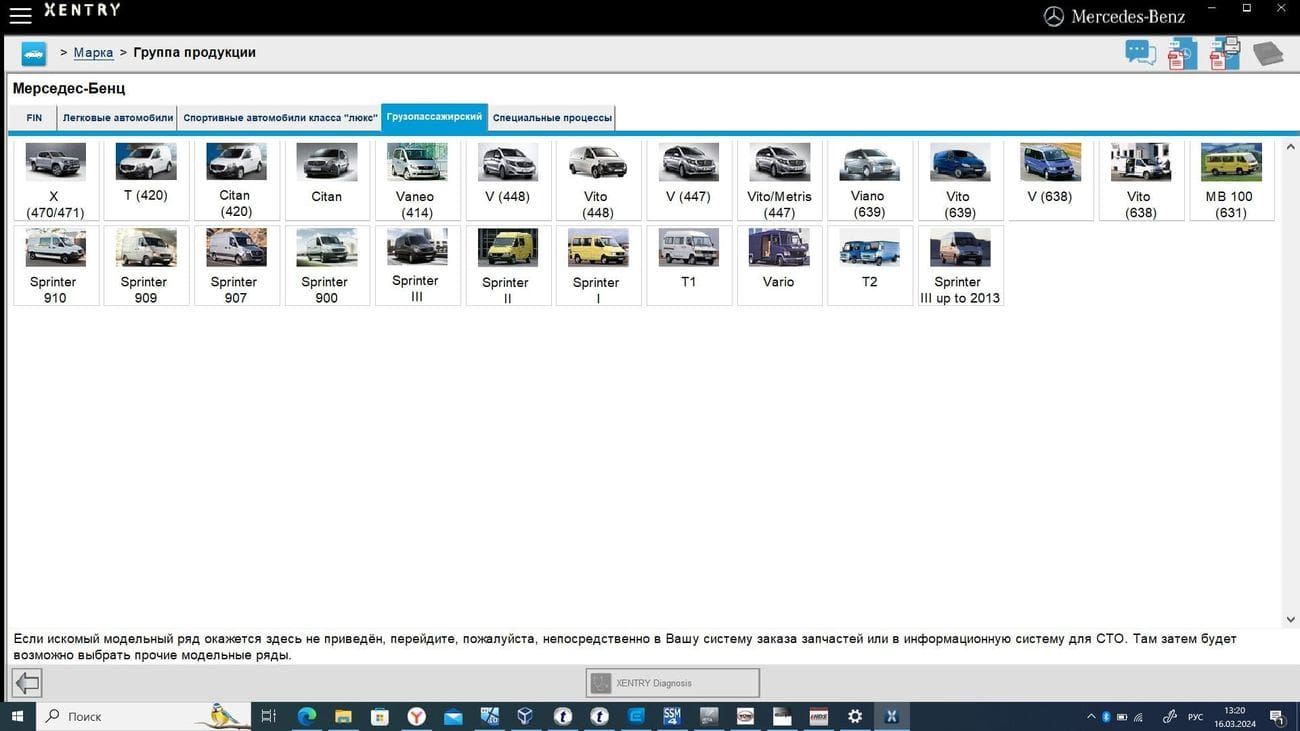Open the V (638) model tile
The image size is (1300, 731).
click(1051, 180)
